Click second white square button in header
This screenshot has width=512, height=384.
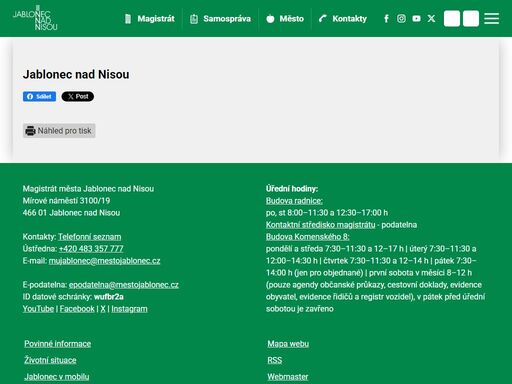pyautogui.click(x=471, y=18)
